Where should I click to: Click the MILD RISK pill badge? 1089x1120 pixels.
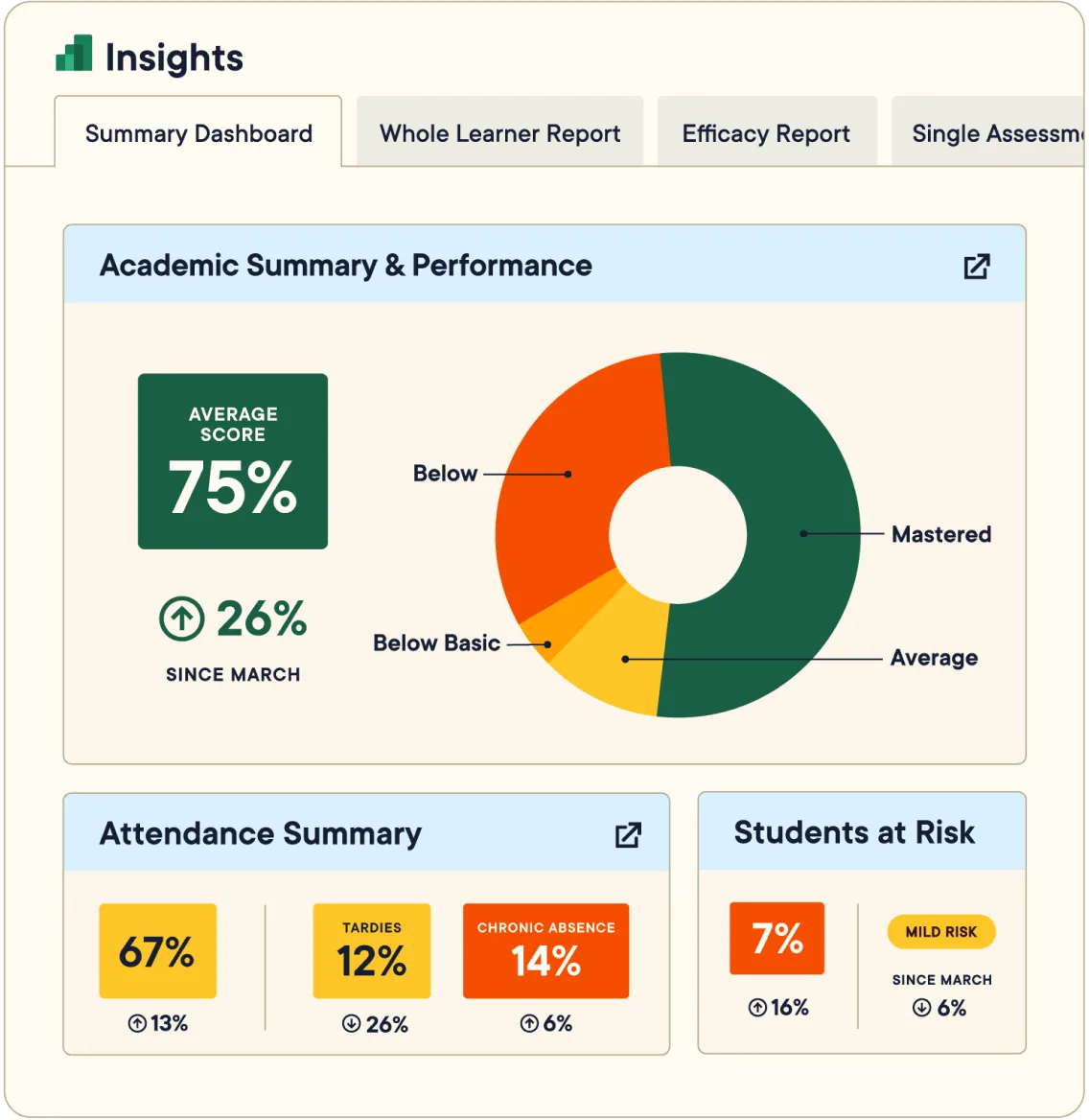[x=940, y=931]
